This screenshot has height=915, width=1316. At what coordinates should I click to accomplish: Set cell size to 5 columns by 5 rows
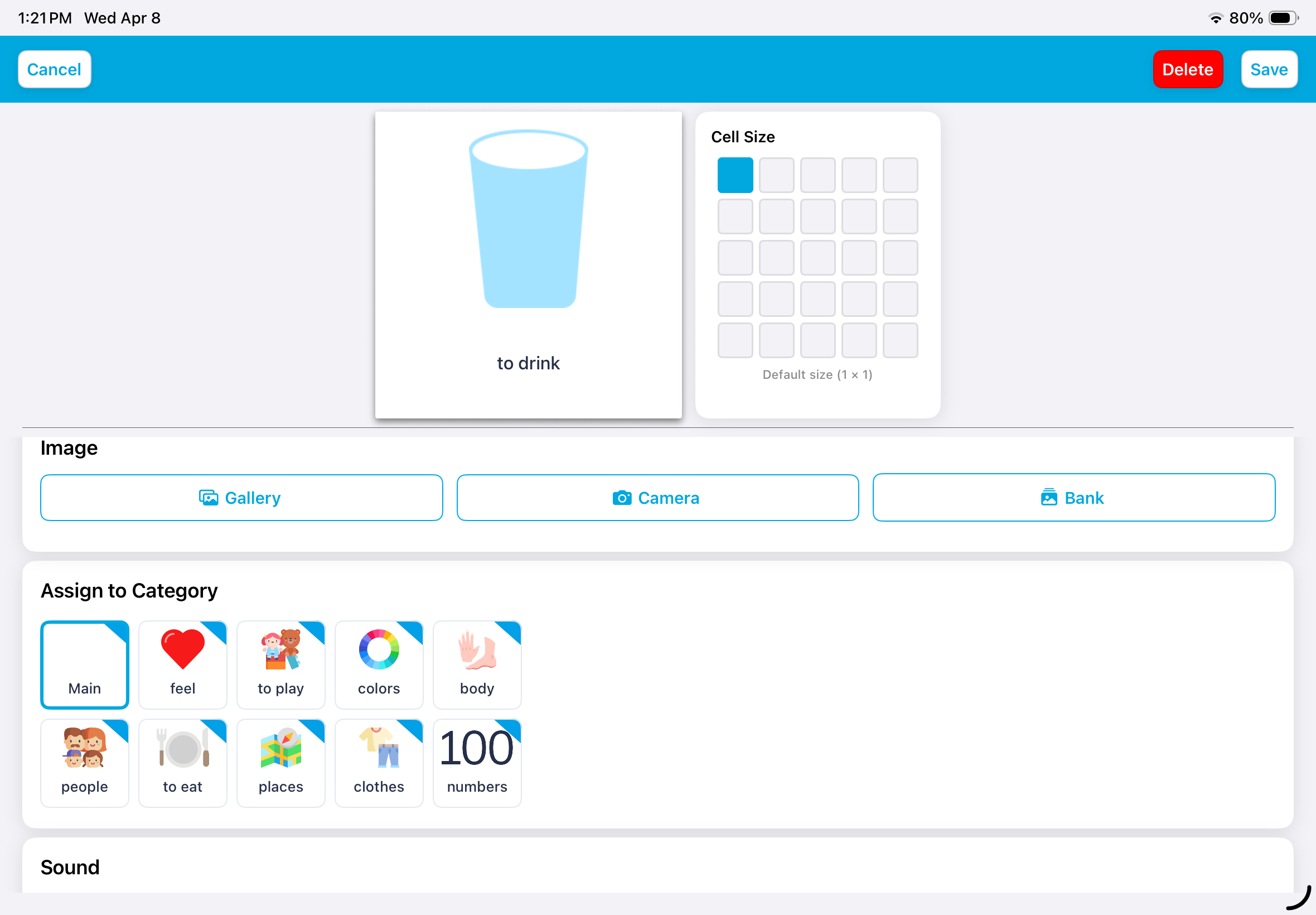pos(900,340)
